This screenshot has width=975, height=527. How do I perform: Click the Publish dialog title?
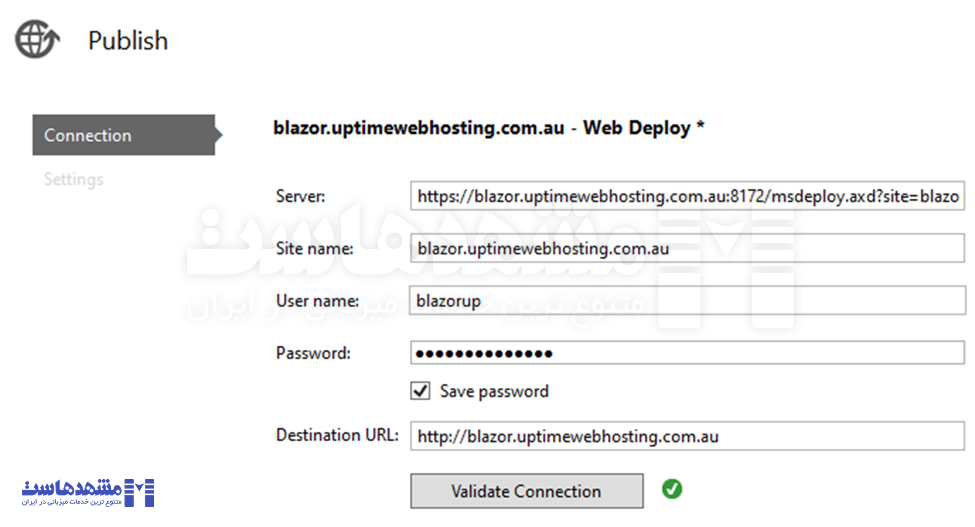[x=128, y=41]
